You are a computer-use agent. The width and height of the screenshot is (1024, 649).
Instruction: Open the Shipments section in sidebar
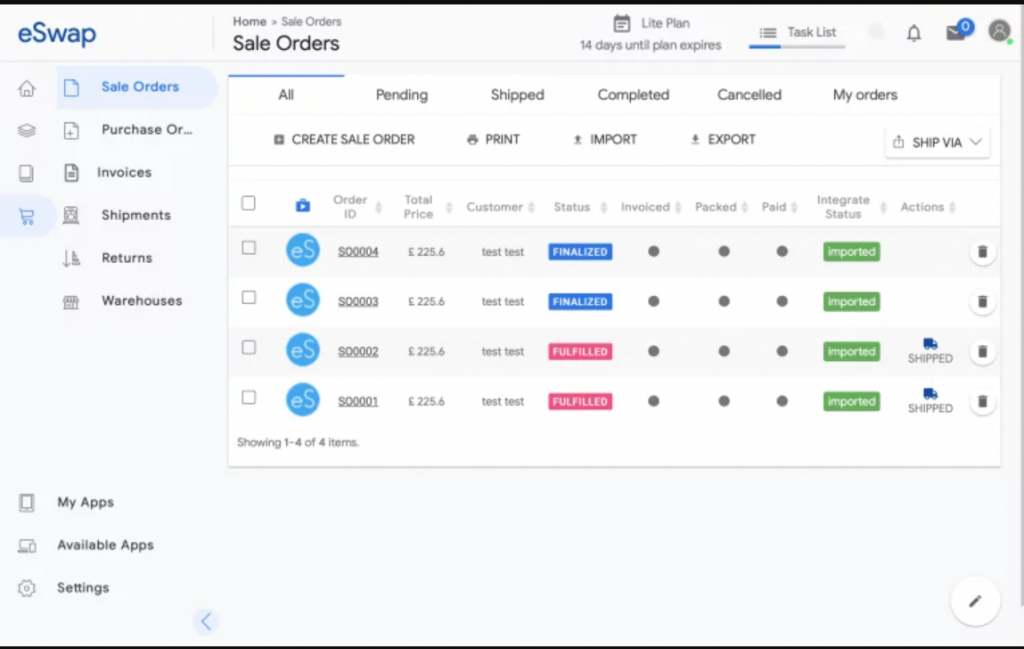click(x=137, y=215)
